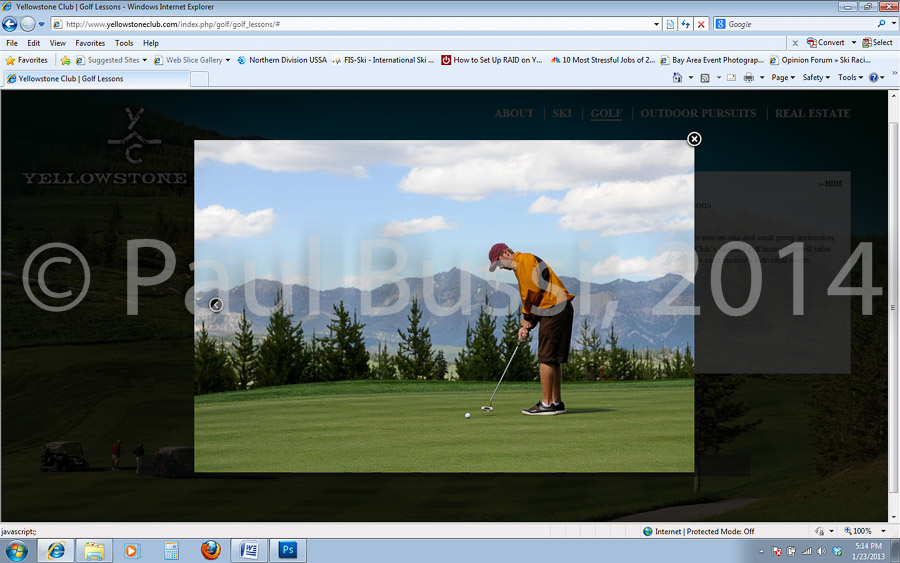900x563 pixels.
Task: Select the Yellowstone Club Golf Lessons tab
Action: [96, 79]
